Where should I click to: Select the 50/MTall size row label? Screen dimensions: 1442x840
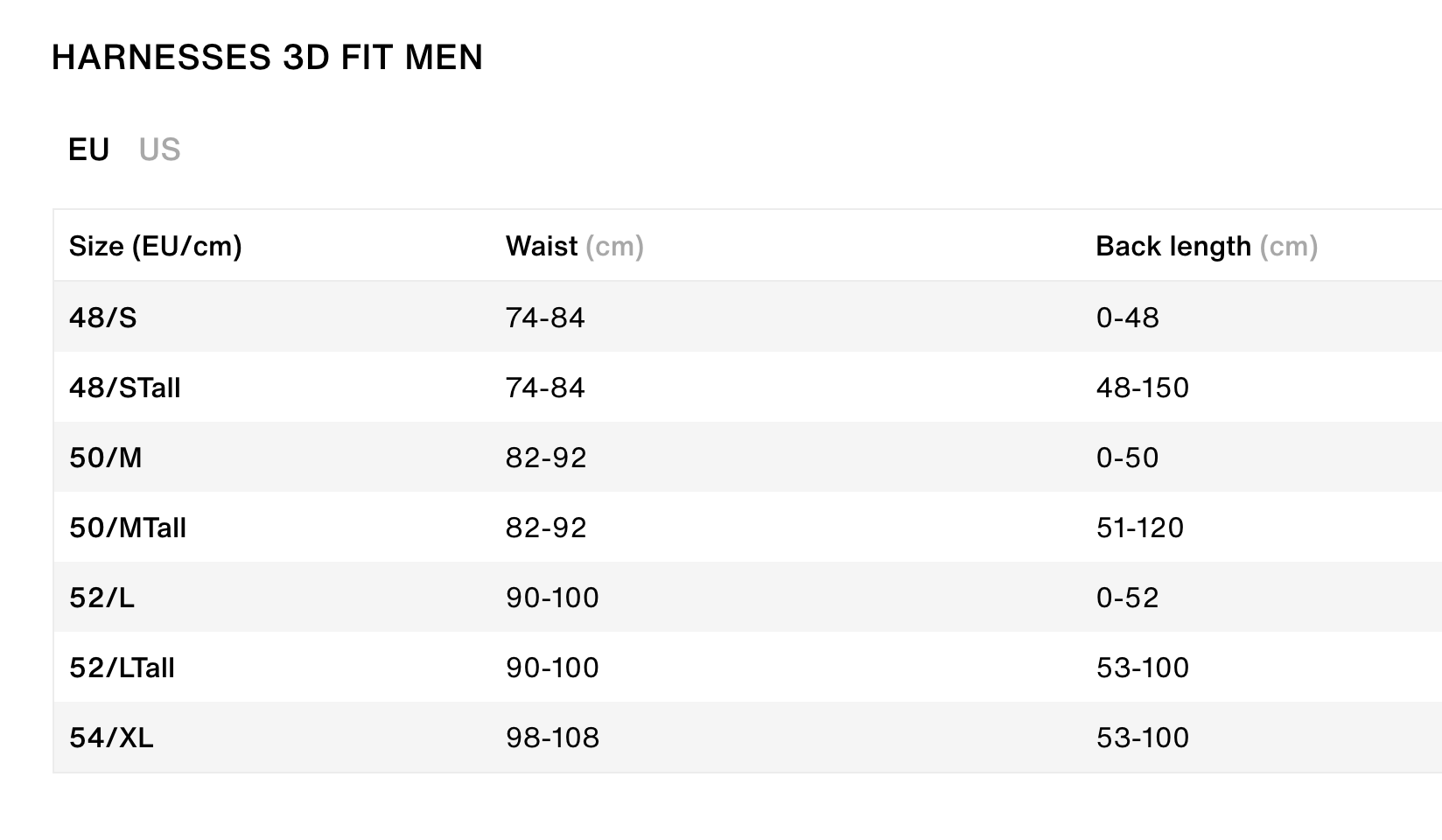[128, 527]
